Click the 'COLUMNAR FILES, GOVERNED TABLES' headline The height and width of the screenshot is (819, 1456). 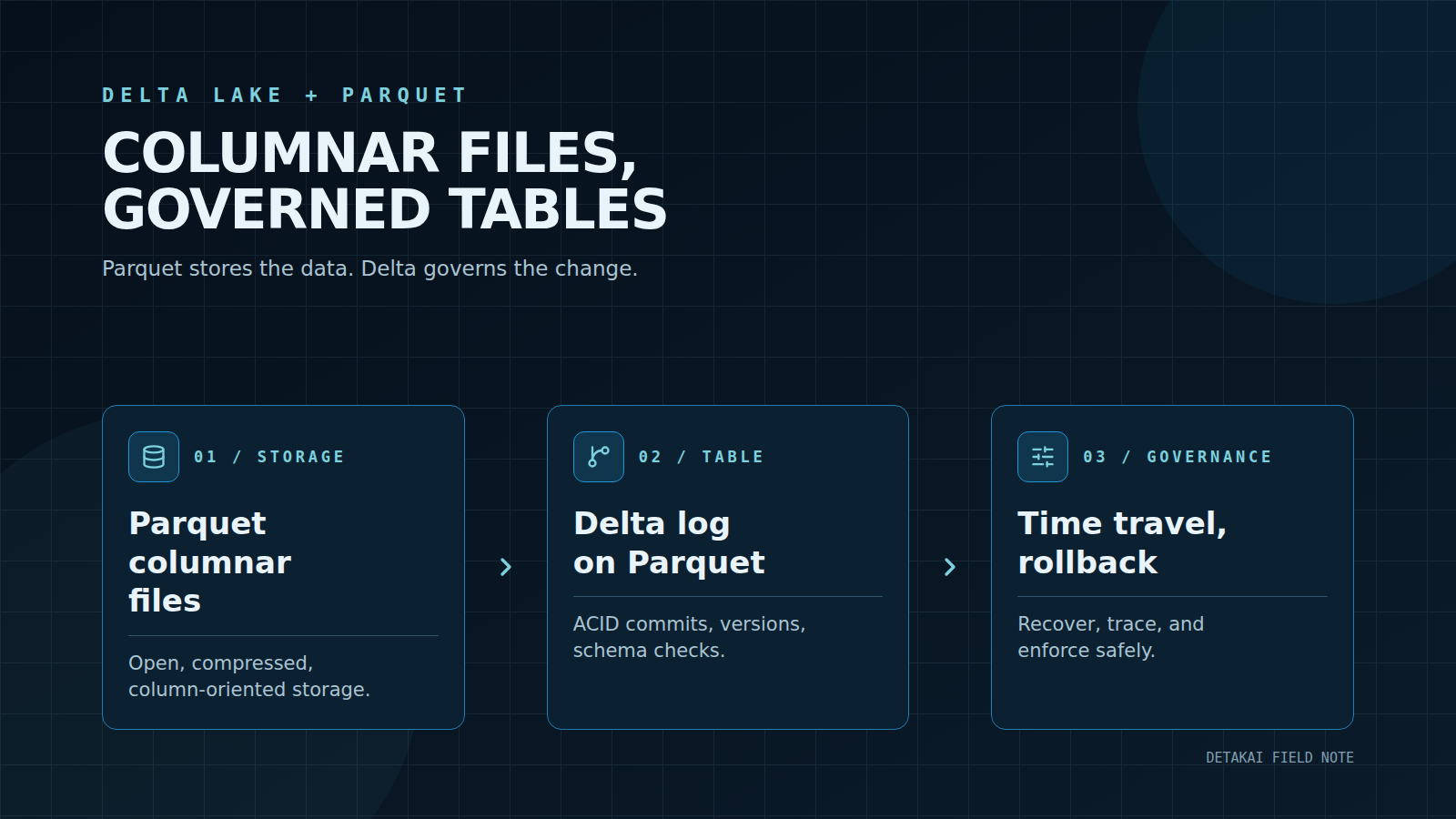385,180
